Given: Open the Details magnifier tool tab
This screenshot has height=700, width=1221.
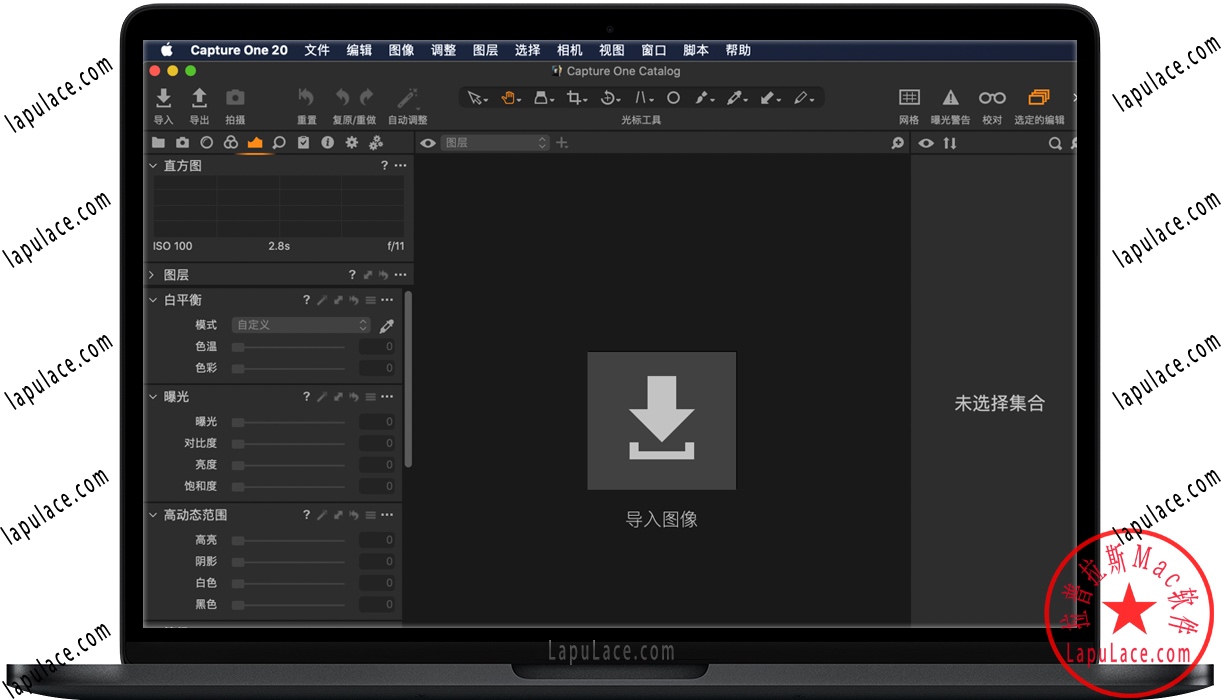Looking at the screenshot, I should coord(279,143).
